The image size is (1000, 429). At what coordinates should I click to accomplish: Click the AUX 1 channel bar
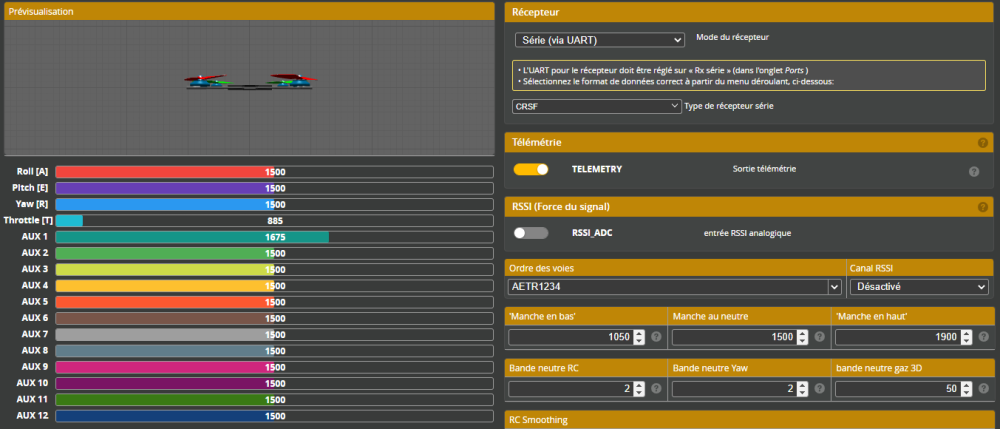tap(274, 237)
